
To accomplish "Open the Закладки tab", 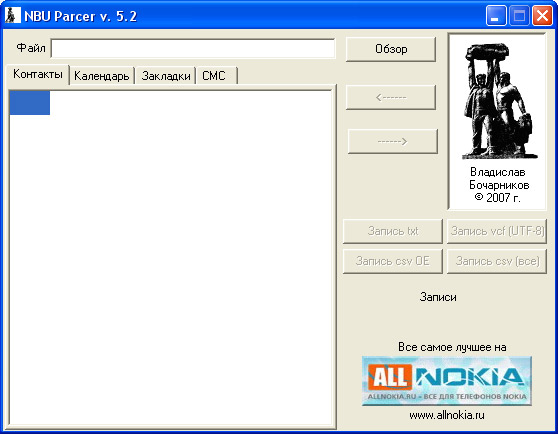I will click(166, 76).
